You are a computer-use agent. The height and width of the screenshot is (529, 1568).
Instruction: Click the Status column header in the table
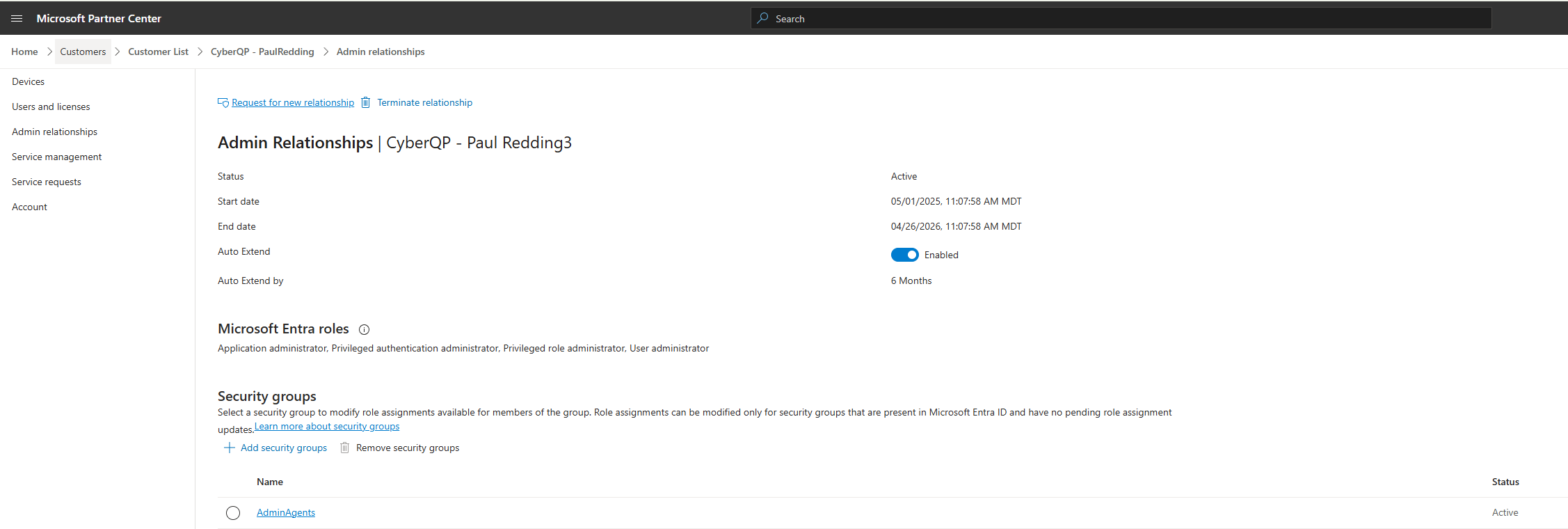[x=1505, y=482]
